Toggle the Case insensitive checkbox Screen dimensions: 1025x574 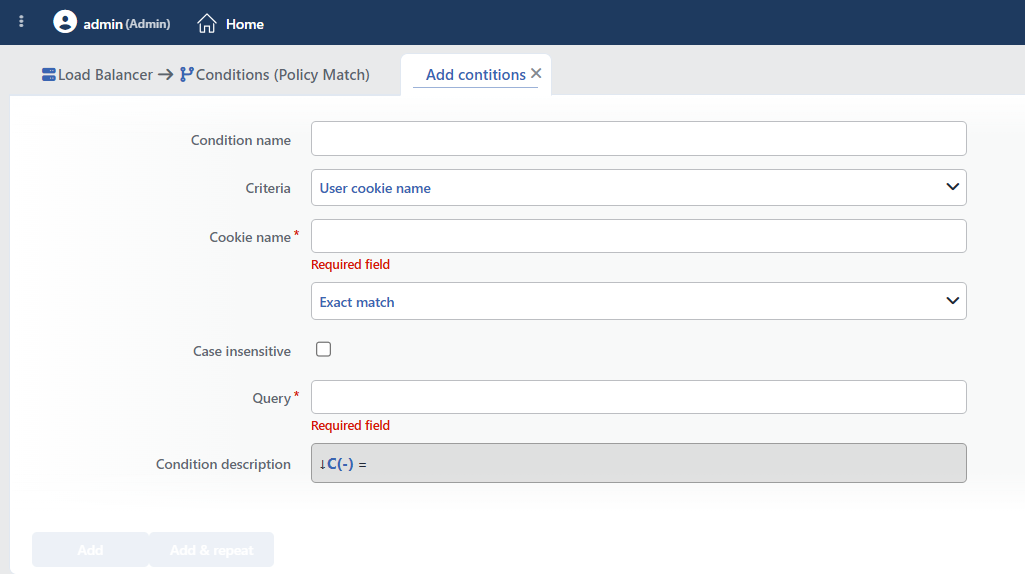coord(324,349)
